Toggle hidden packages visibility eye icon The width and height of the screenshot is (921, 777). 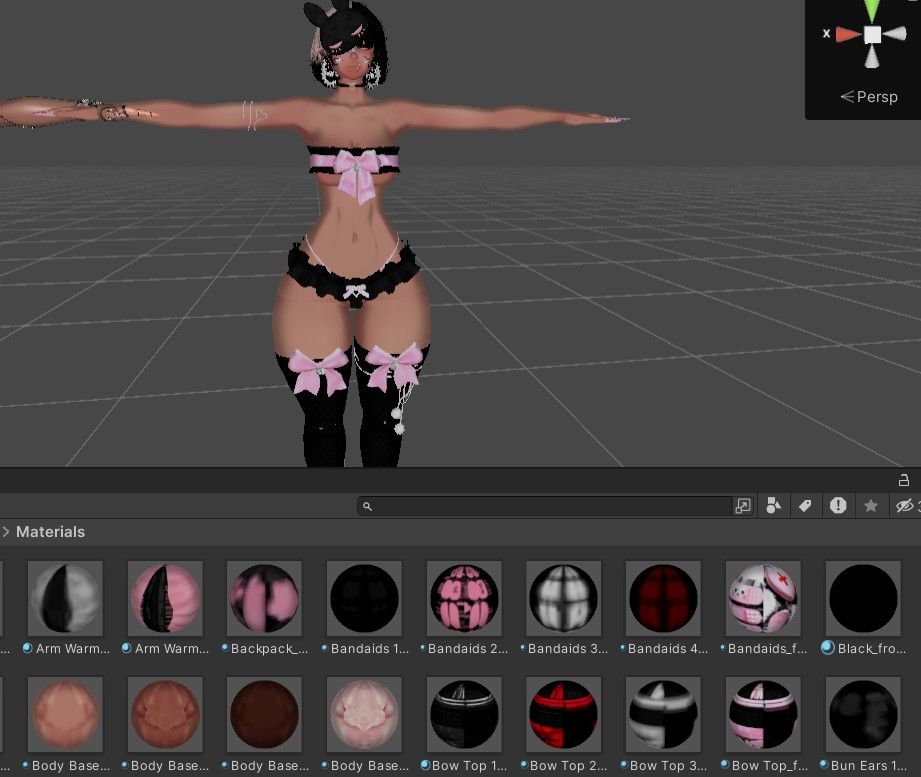tap(905, 505)
